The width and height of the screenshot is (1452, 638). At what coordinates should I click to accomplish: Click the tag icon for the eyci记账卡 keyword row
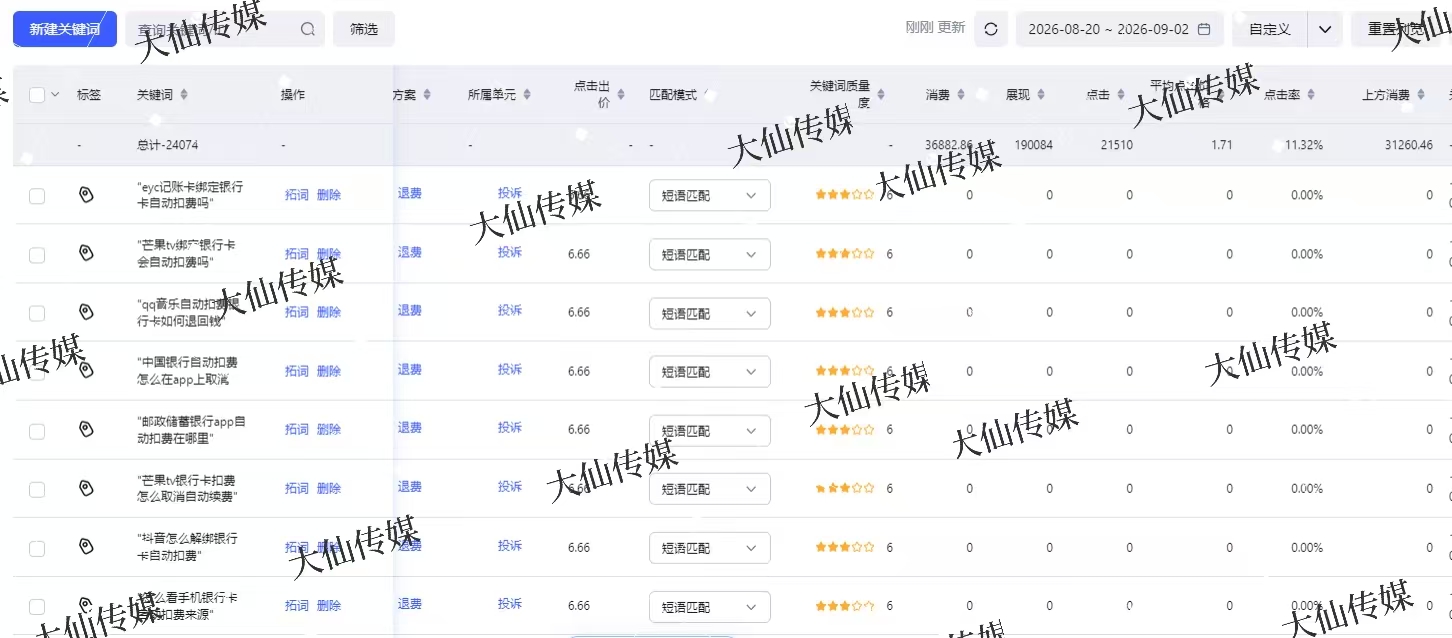tap(86, 195)
